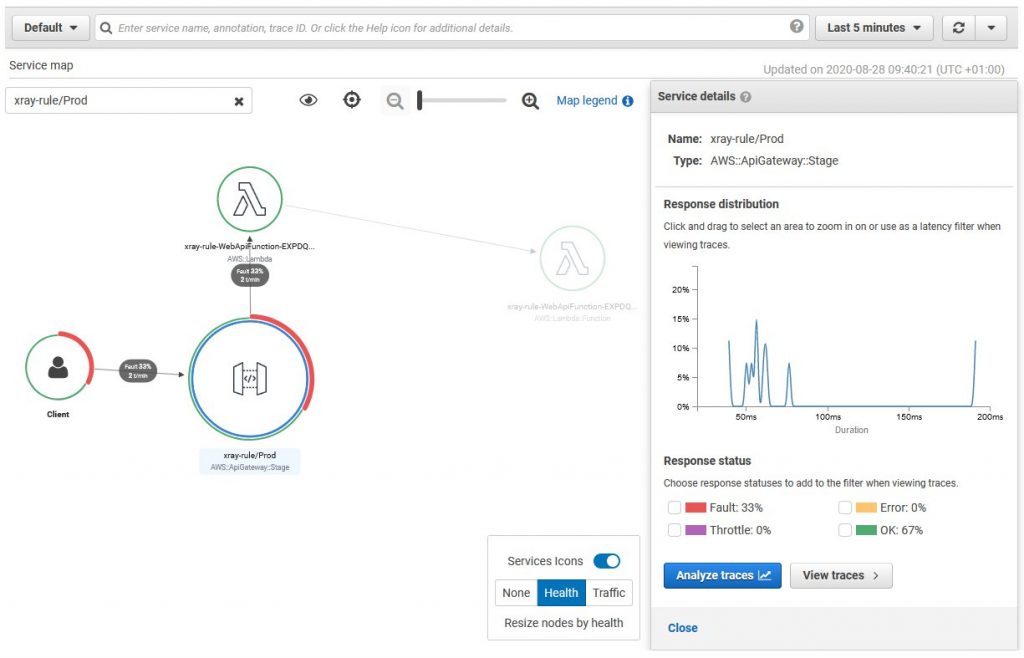Image resolution: width=1024 pixels, height=658 pixels.
Task: Expand the refresh options dropdown arrow
Action: [991, 27]
